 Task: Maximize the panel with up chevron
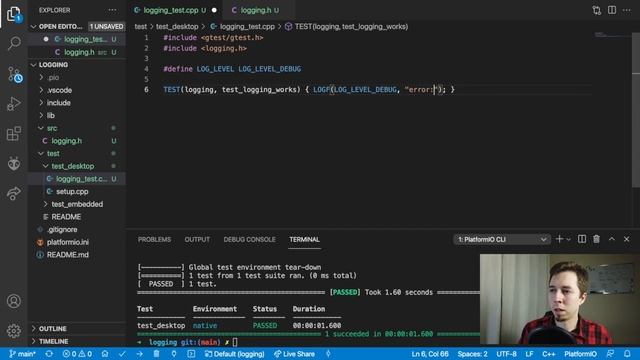click(611, 239)
